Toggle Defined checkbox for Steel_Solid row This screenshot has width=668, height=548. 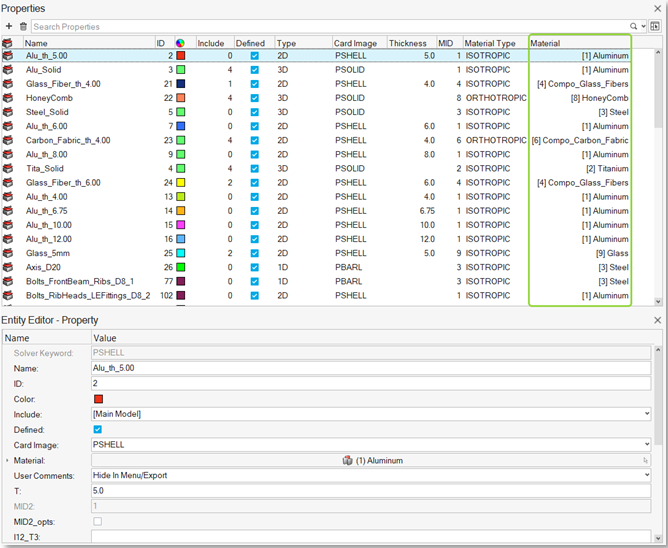point(254,112)
